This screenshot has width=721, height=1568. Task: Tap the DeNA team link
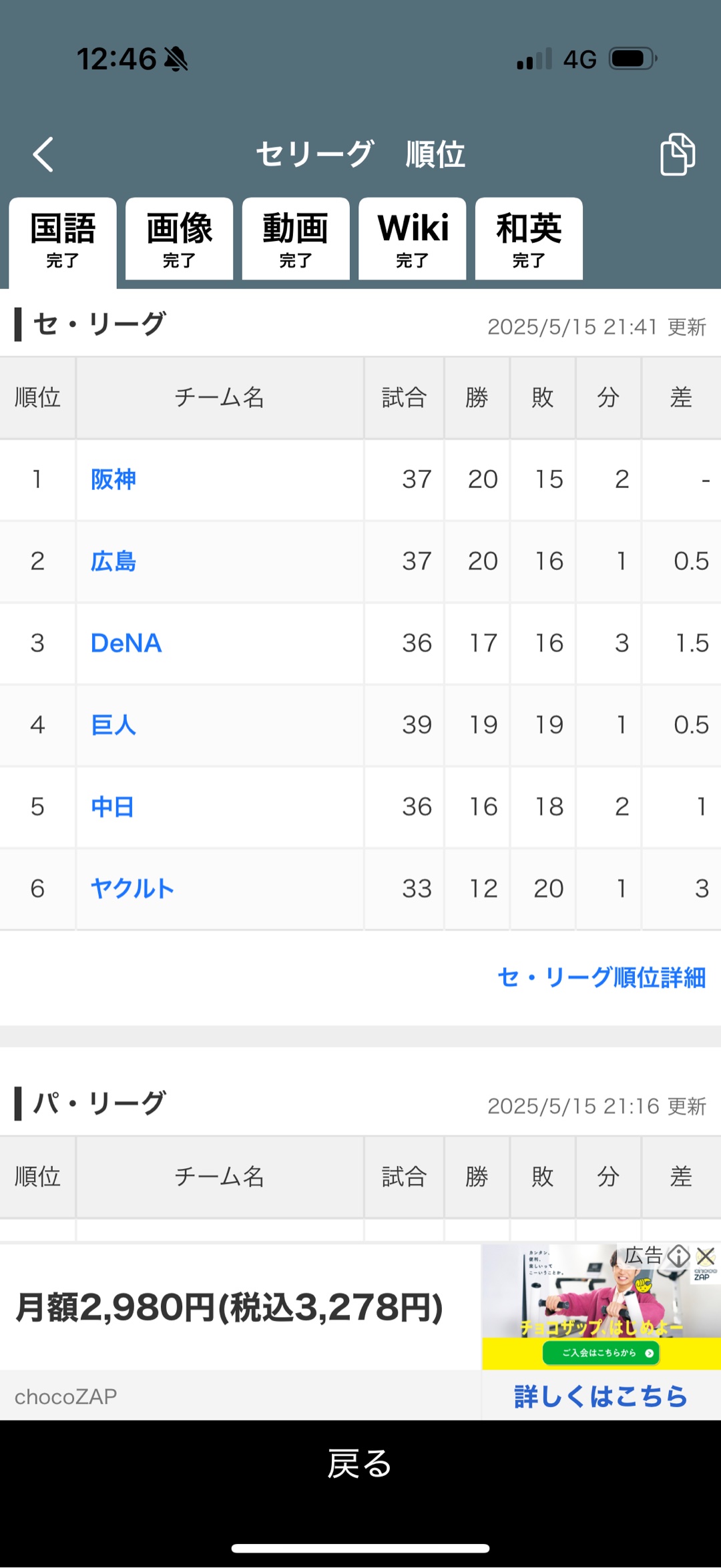point(126,643)
